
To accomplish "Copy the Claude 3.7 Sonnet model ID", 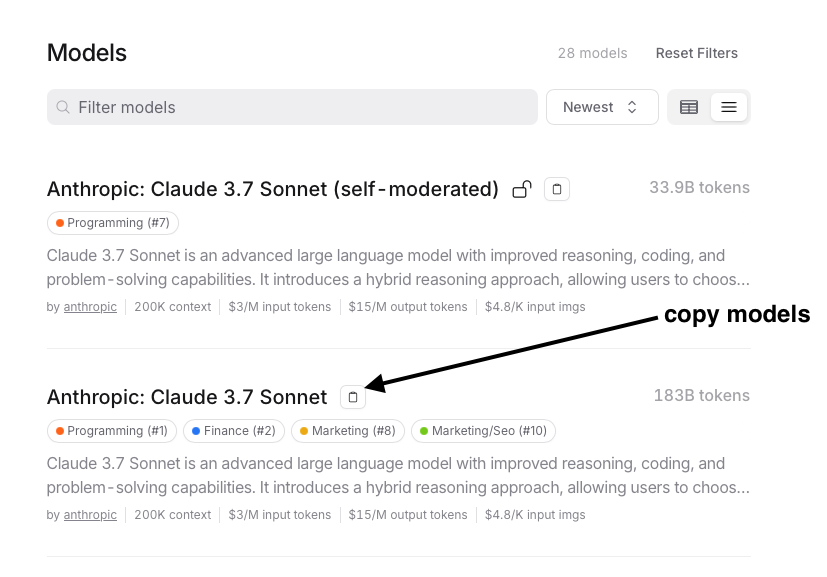I will pyautogui.click(x=353, y=397).
